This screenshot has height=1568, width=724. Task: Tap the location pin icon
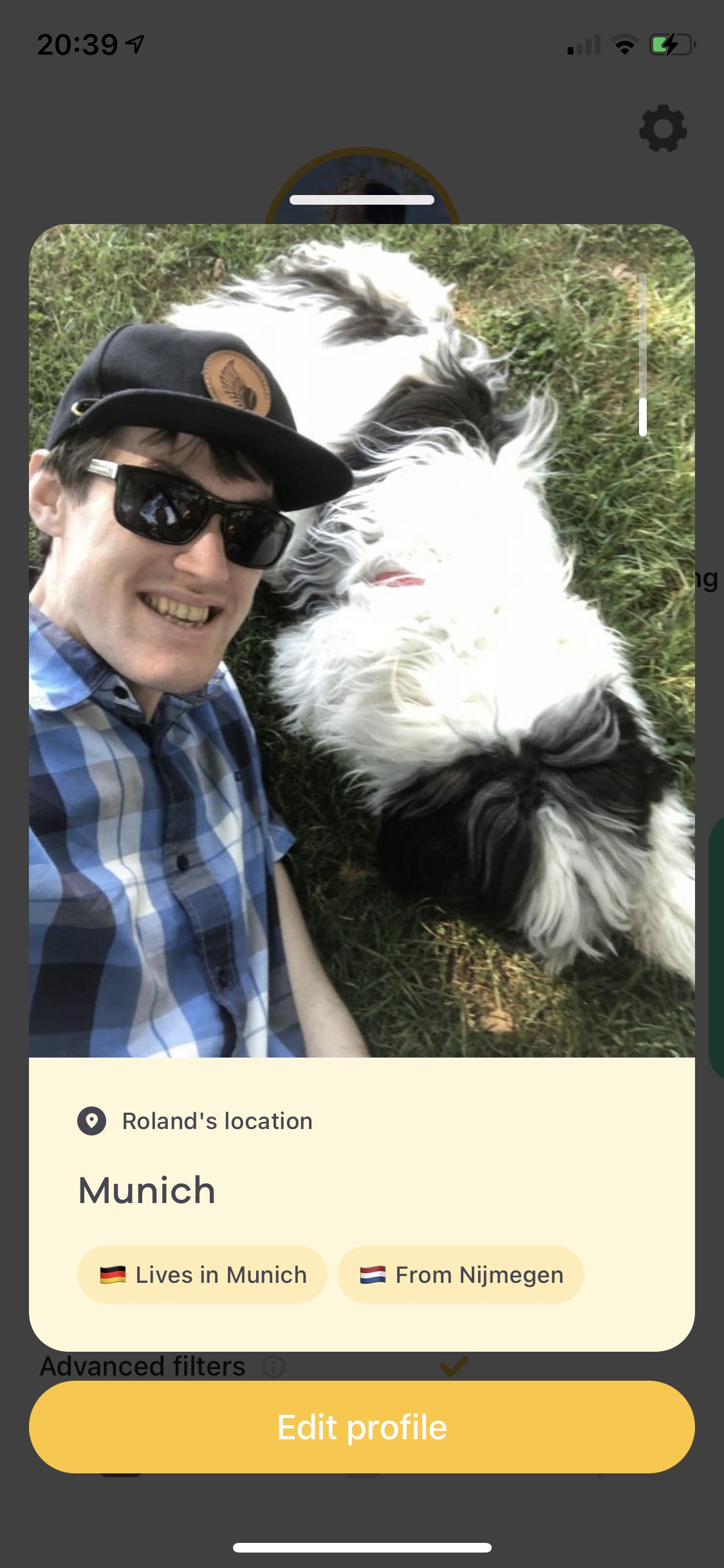92,1121
